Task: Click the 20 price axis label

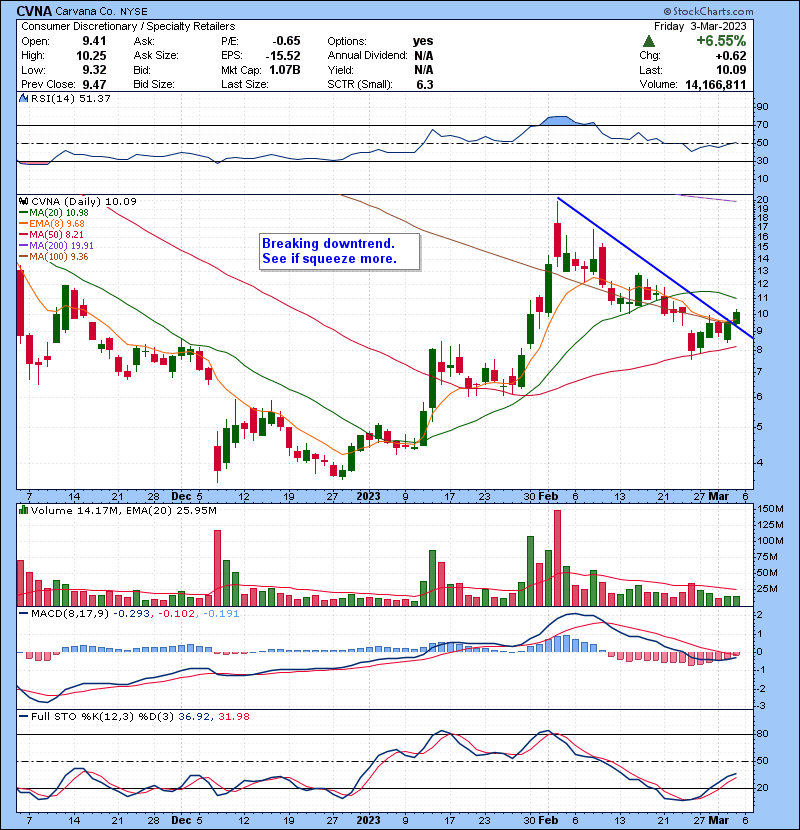Action: (763, 200)
